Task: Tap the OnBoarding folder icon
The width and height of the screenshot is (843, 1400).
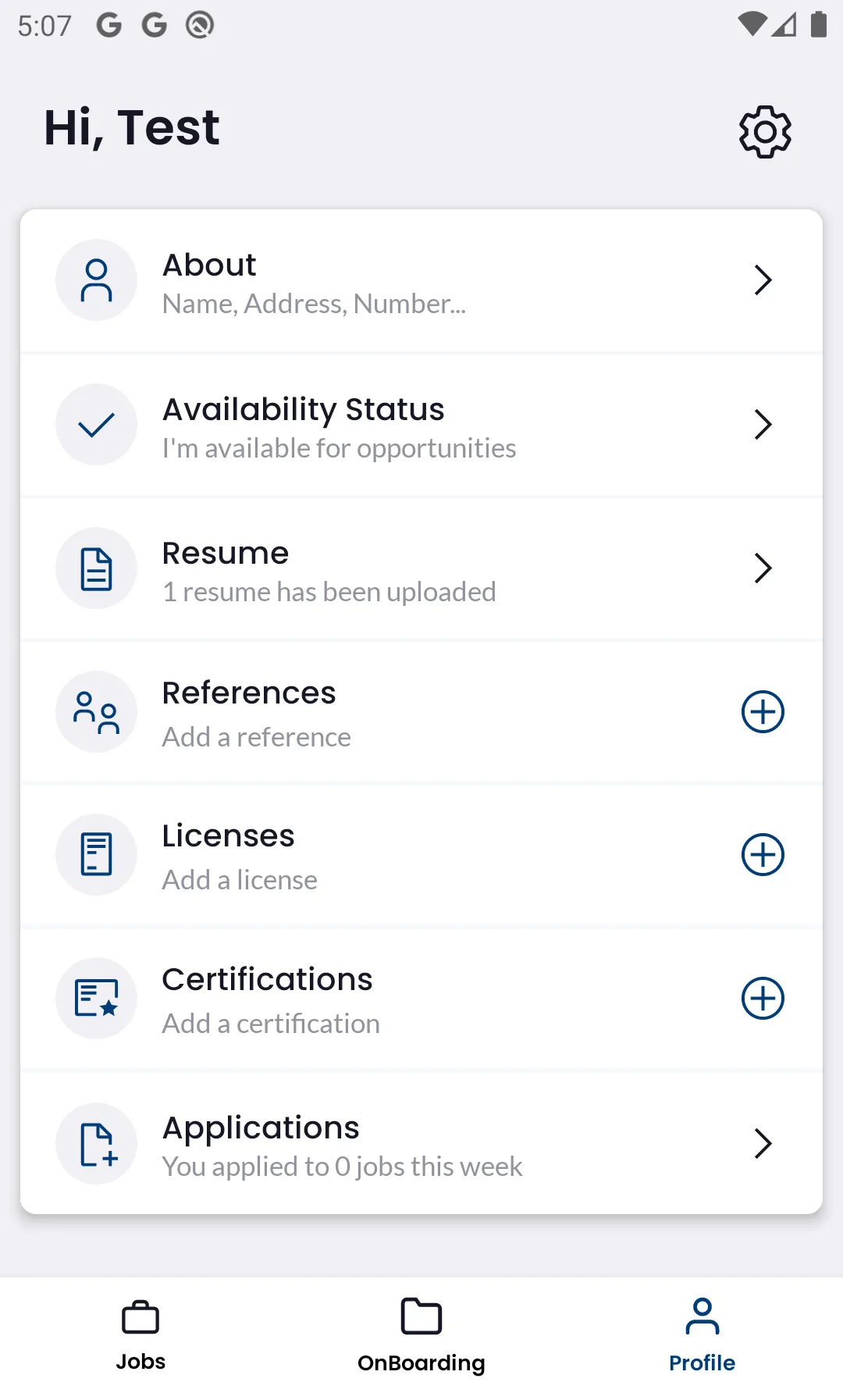Action: 421,1316
